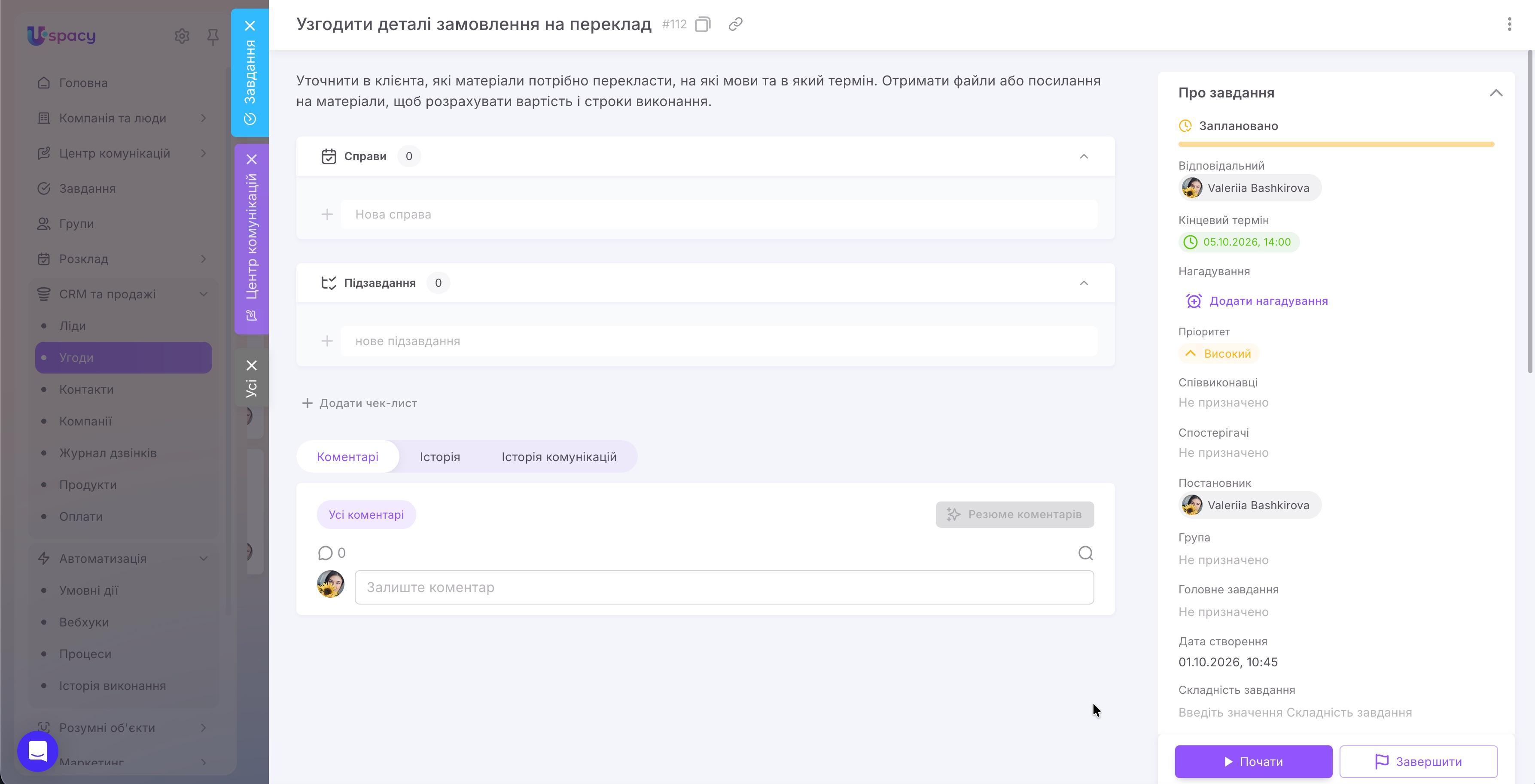Click the alarm icon for adding a reminder
The image size is (1535, 784).
pos(1193,301)
